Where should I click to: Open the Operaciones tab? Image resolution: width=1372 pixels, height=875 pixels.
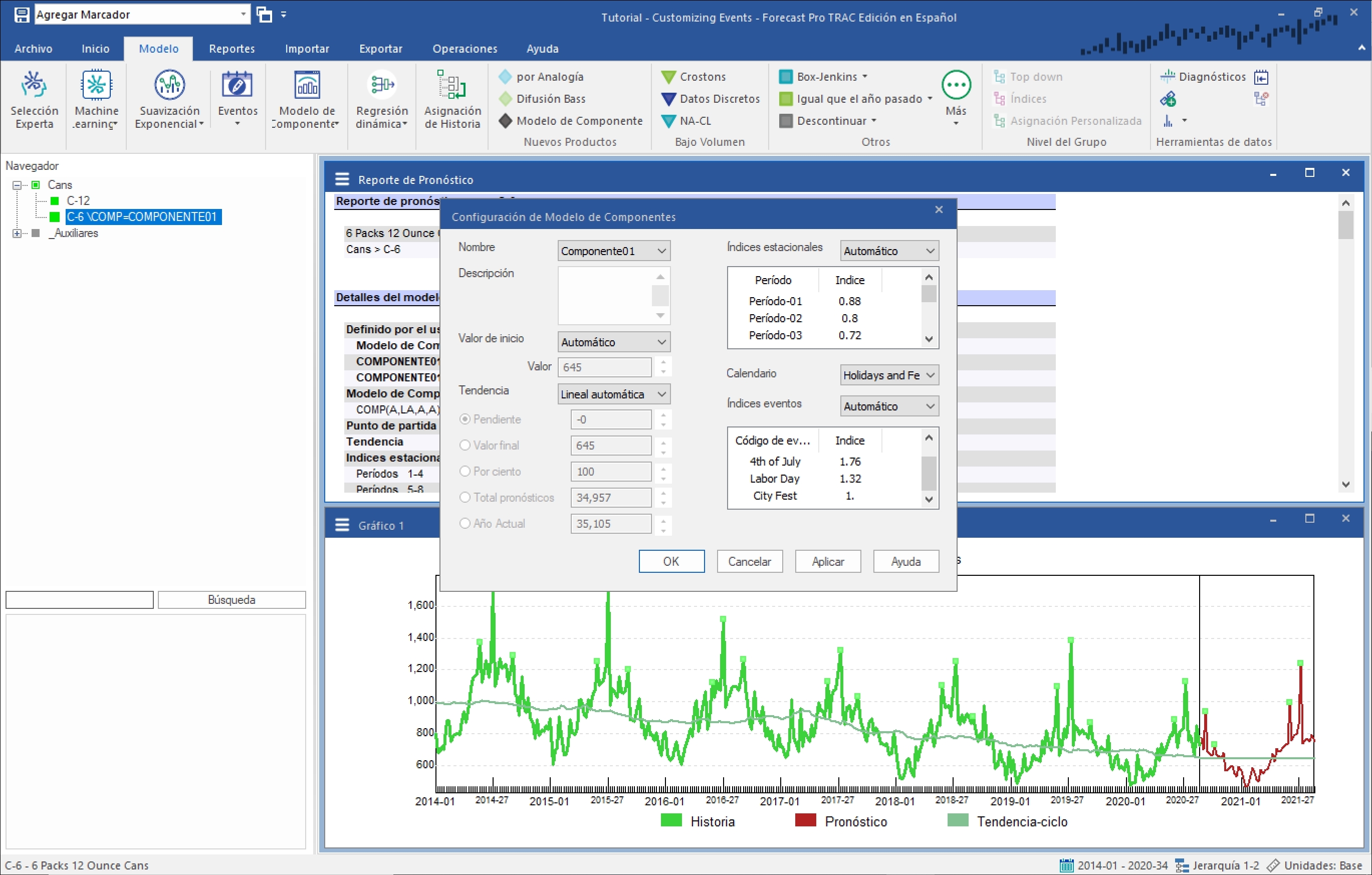465,49
